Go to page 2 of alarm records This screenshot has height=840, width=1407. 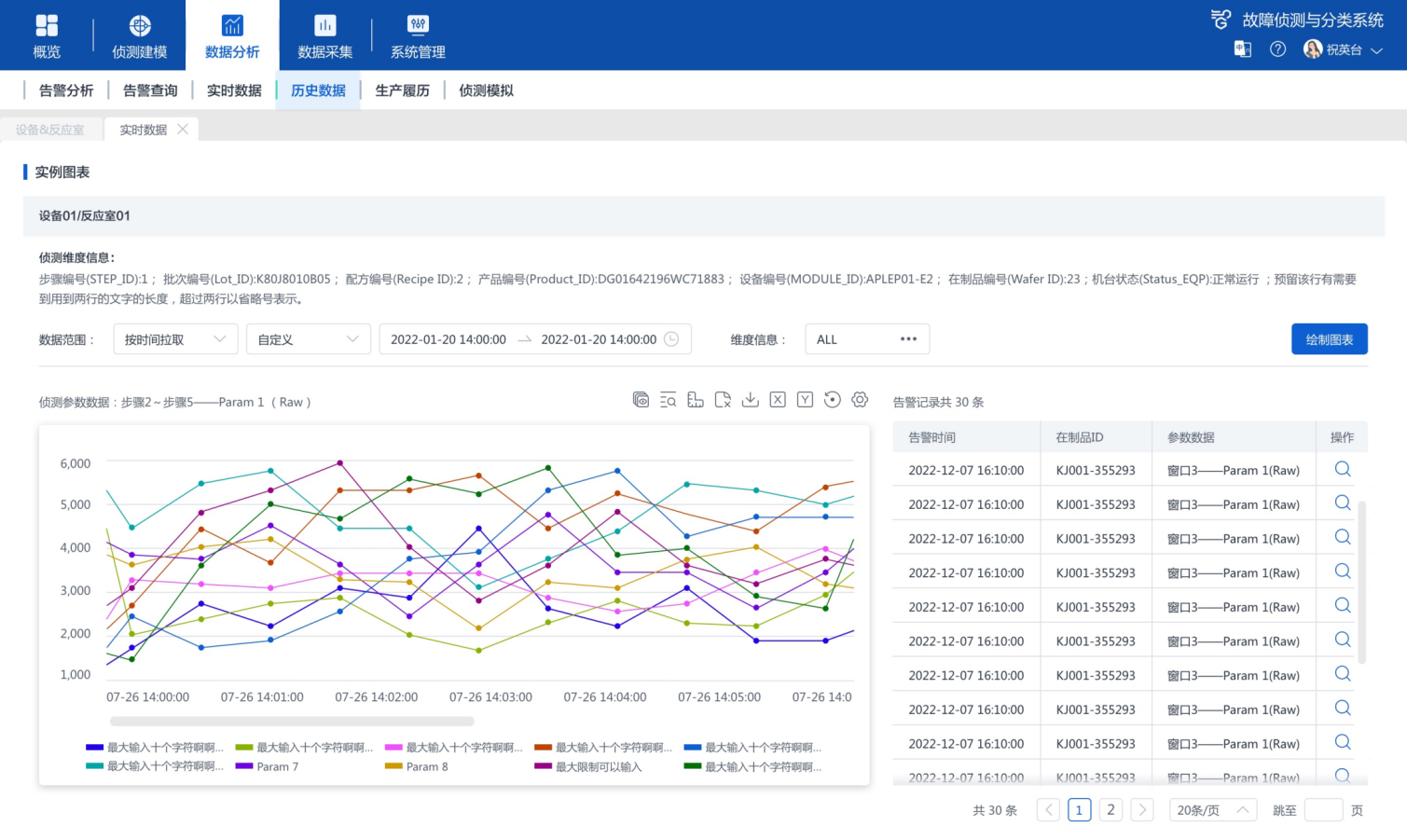[x=1110, y=810]
